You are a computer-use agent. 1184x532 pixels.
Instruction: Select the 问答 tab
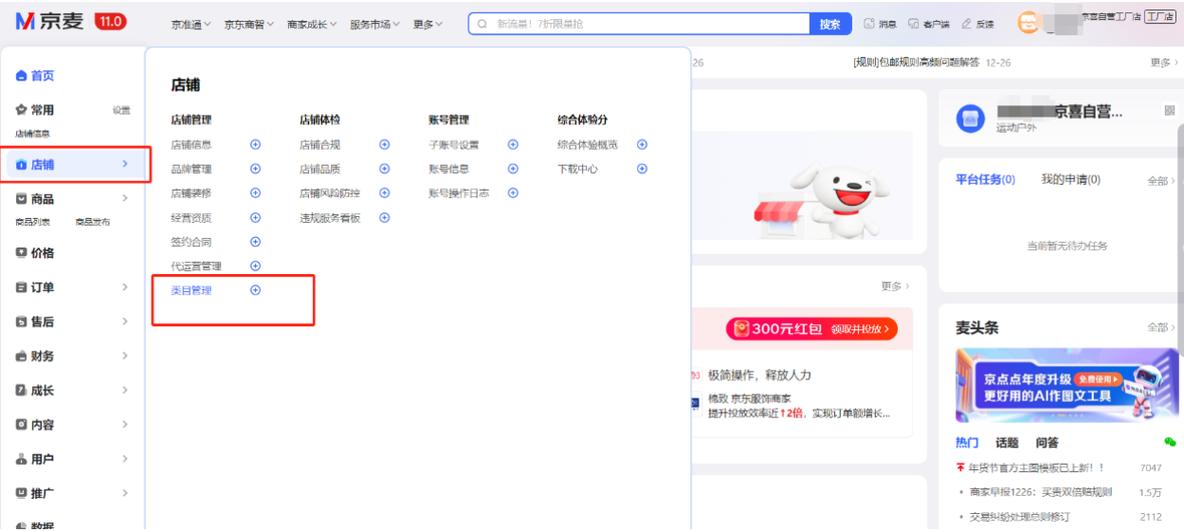[x=1047, y=443]
